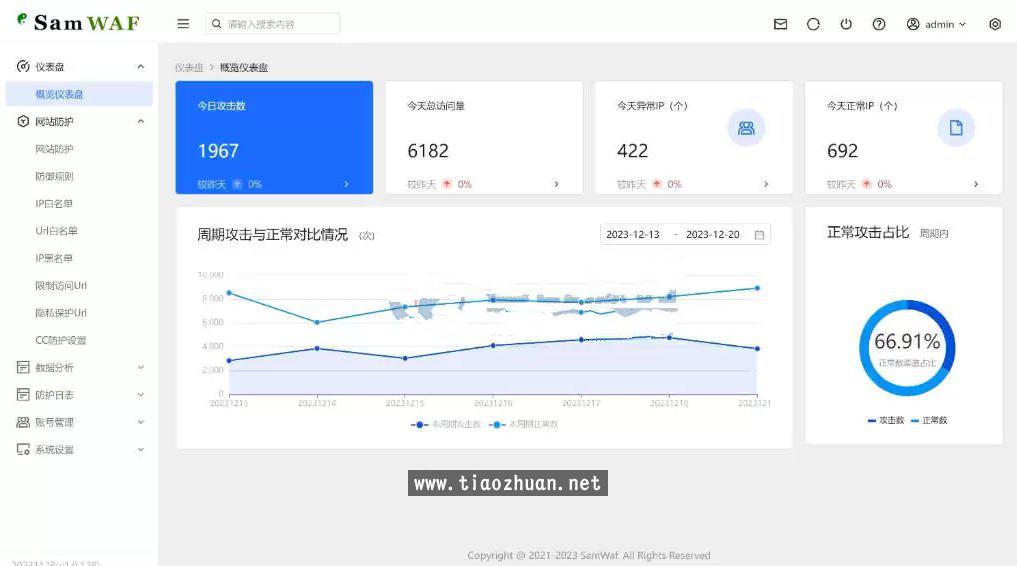
Task: Click the 20231213 attack data point on chart
Action: pyautogui.click(x=229, y=360)
